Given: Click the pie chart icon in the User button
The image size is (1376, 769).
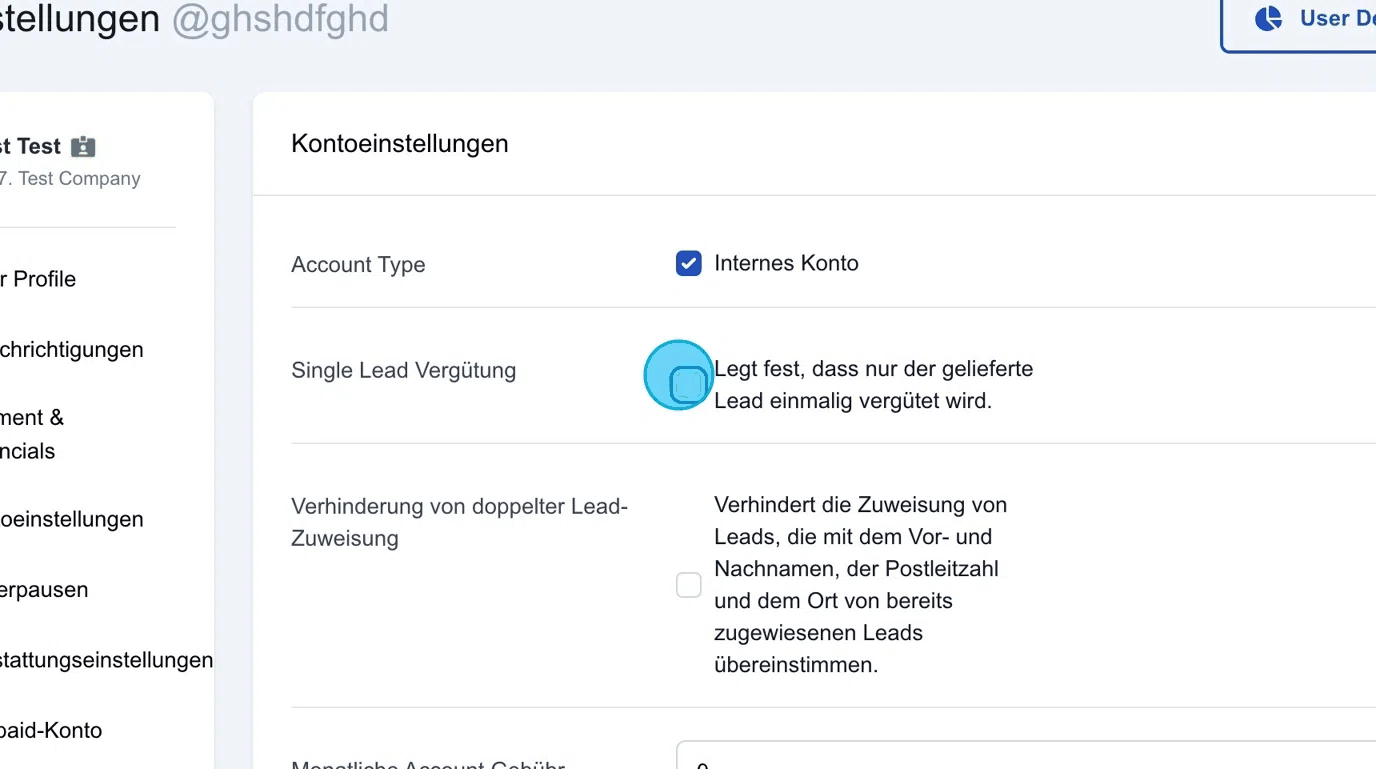Looking at the screenshot, I should (x=1268, y=18).
